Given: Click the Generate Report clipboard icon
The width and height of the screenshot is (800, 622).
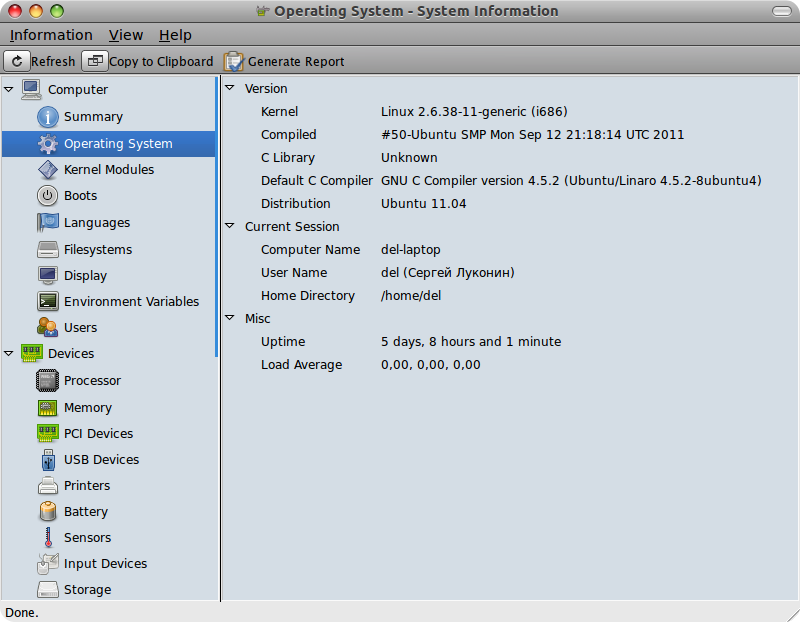Looking at the screenshot, I should point(234,62).
